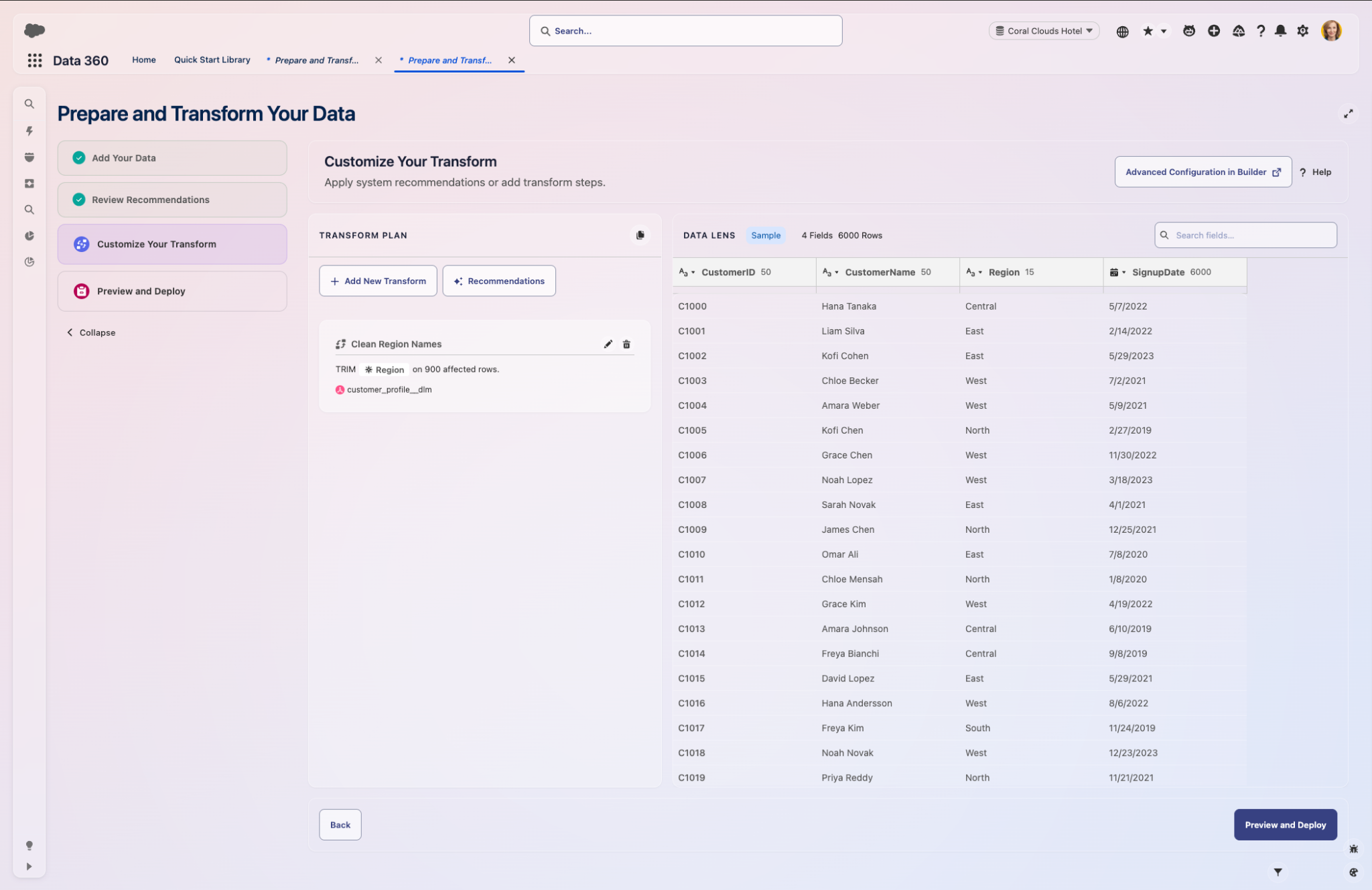Click the lightbulb icon in left rail
The height and width of the screenshot is (890, 1372).
click(29, 846)
